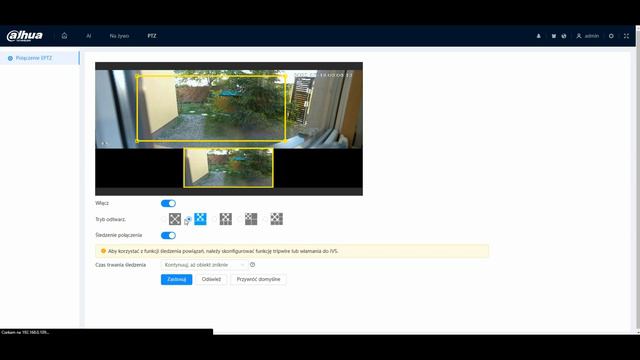Screen dimensions: 640x360
Task: Click the Zastosuj button
Action: coord(176,280)
